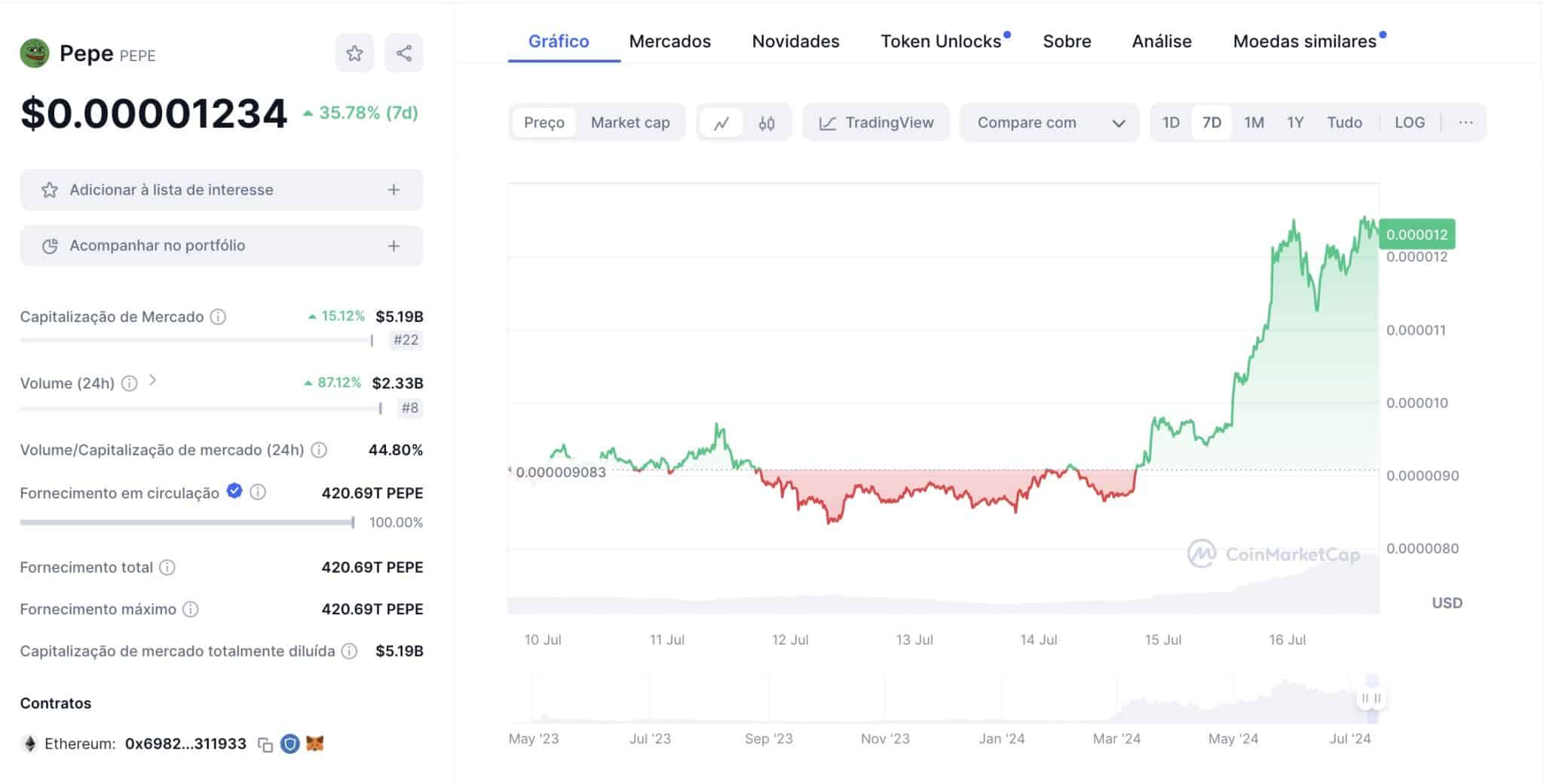
Task: Open info icon for Volume (24h)
Action: (130, 383)
